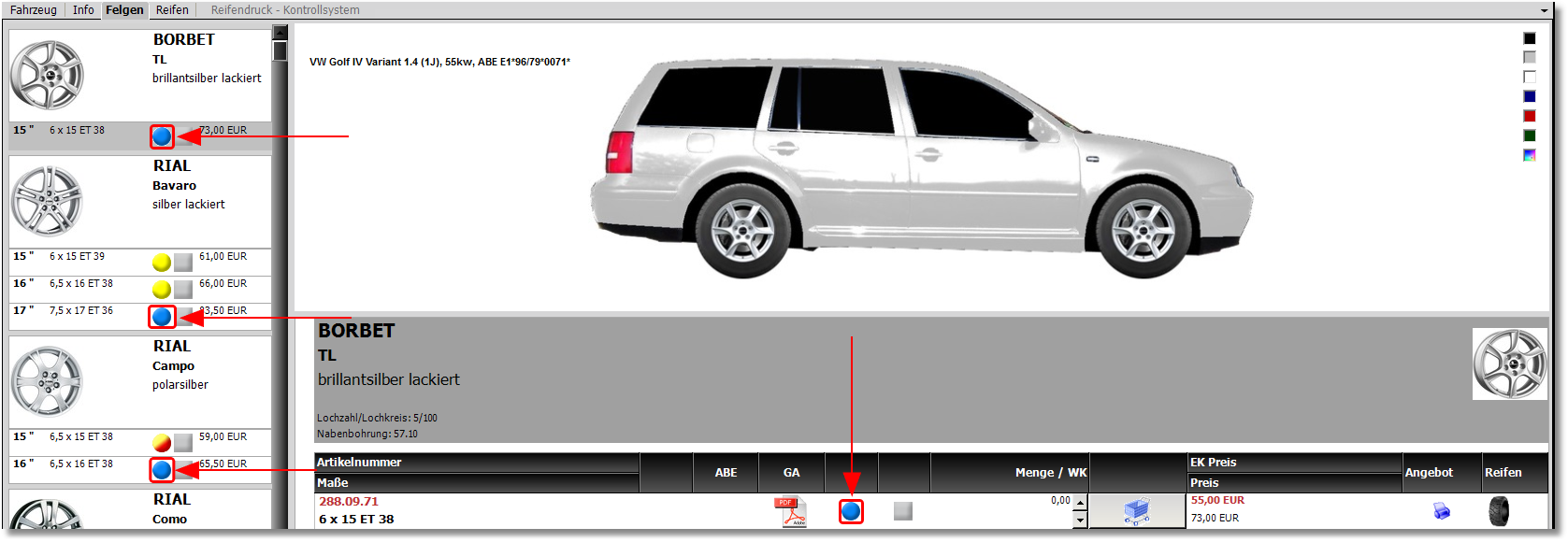Select the RIAL Bavaro wheel thumbnail
The image size is (1568, 542).
click(x=47, y=201)
